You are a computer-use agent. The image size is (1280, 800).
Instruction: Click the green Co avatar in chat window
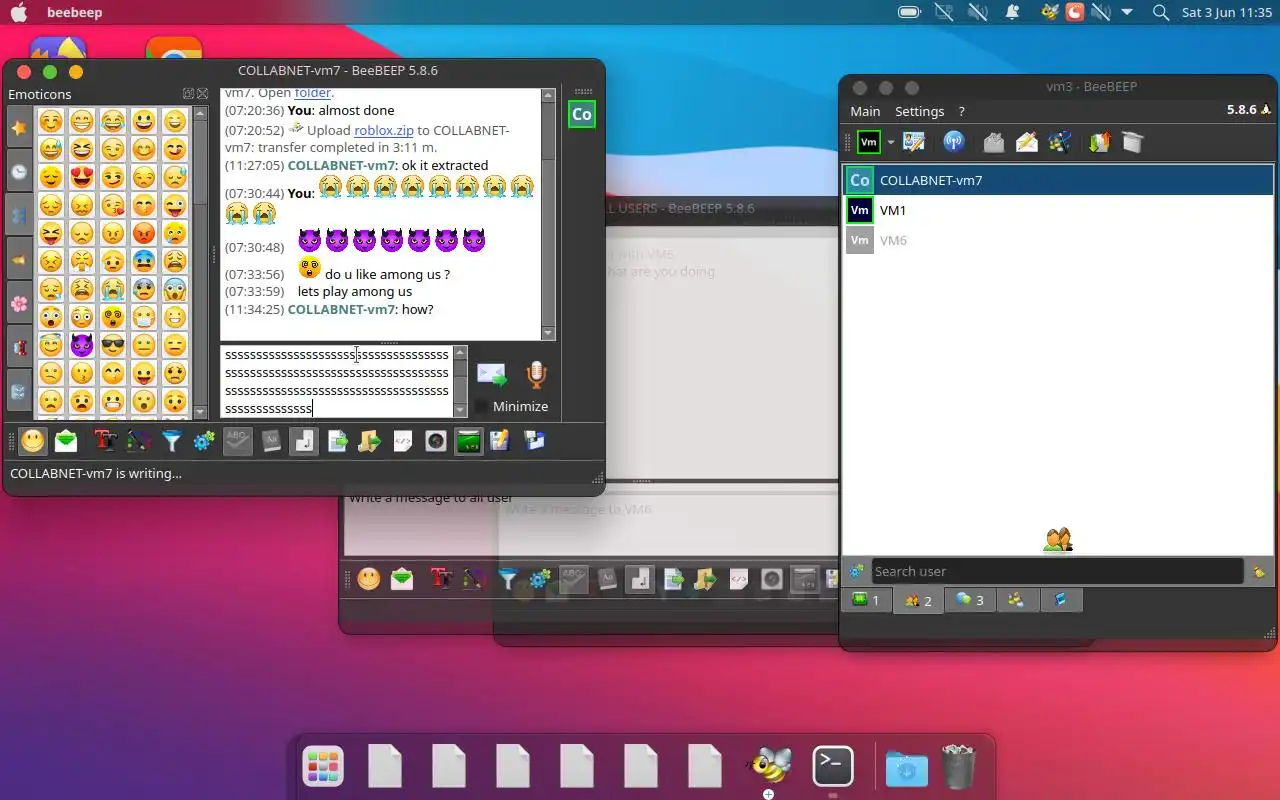pyautogui.click(x=581, y=114)
